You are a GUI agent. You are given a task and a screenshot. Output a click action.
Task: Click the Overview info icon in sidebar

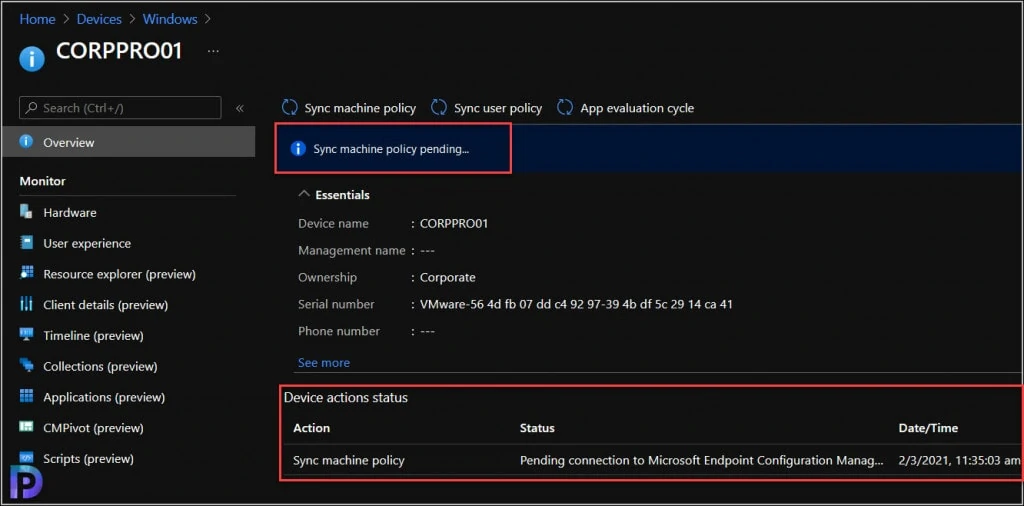click(x=26, y=142)
